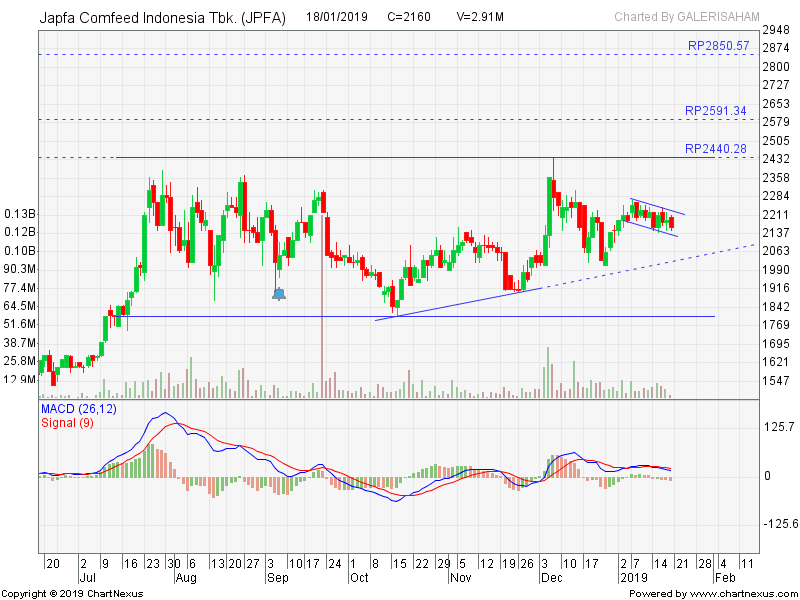The width and height of the screenshot is (800, 600).
Task: Select the Aug month marker on time axis
Action: 186,578
